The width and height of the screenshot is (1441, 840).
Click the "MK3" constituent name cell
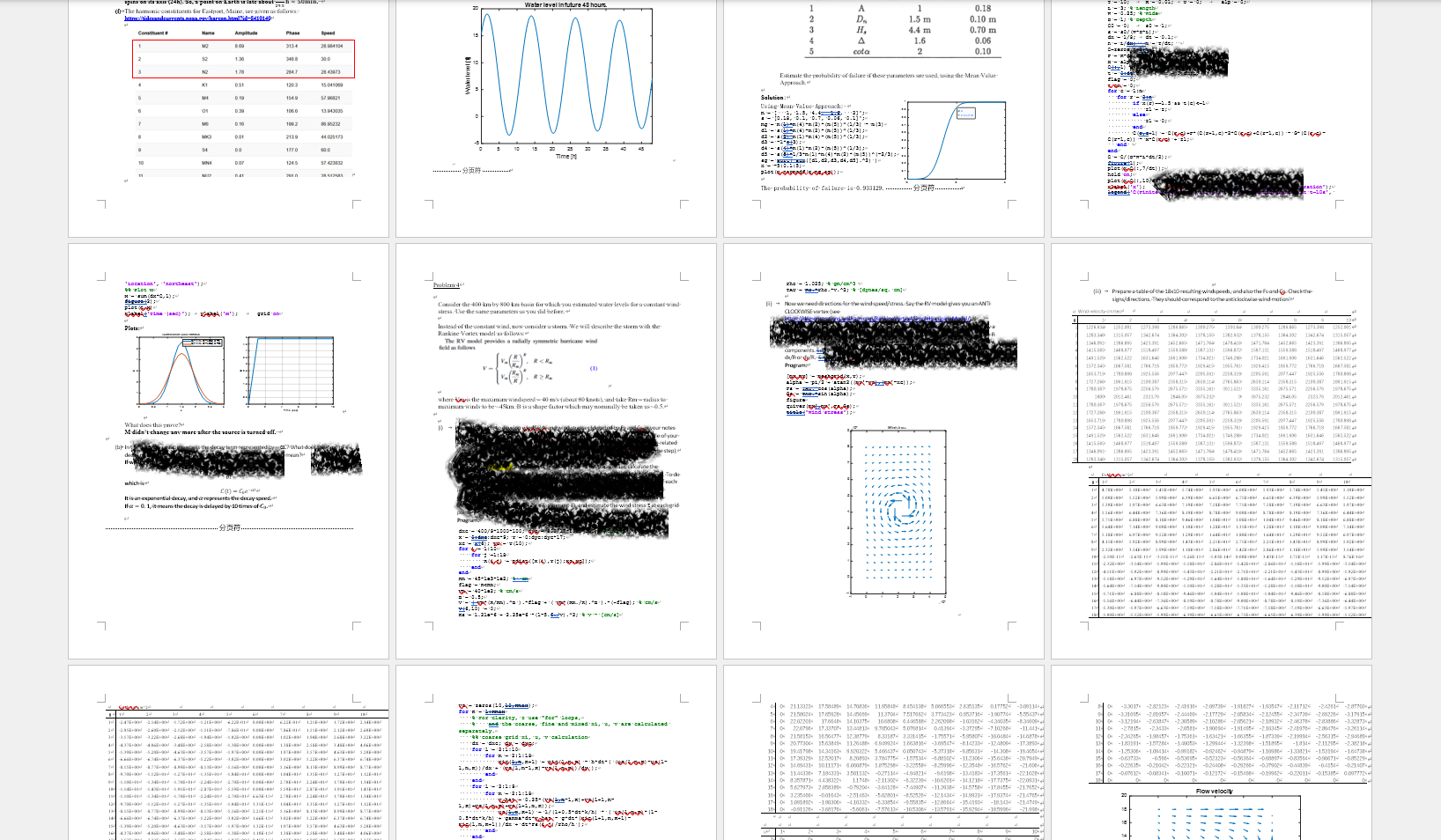pos(206,136)
